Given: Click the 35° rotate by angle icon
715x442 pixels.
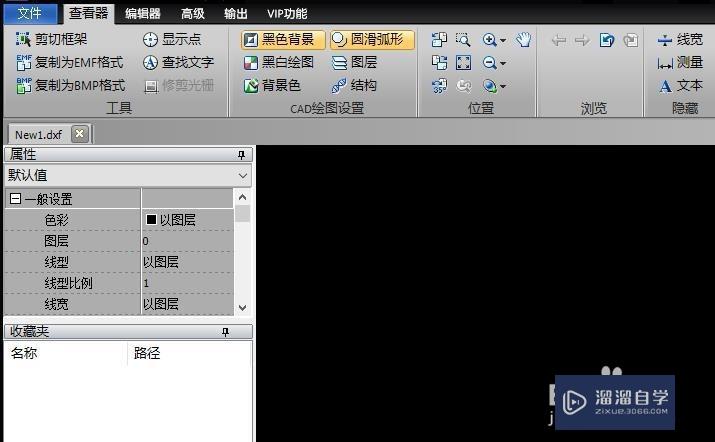Looking at the screenshot, I should [439, 85].
